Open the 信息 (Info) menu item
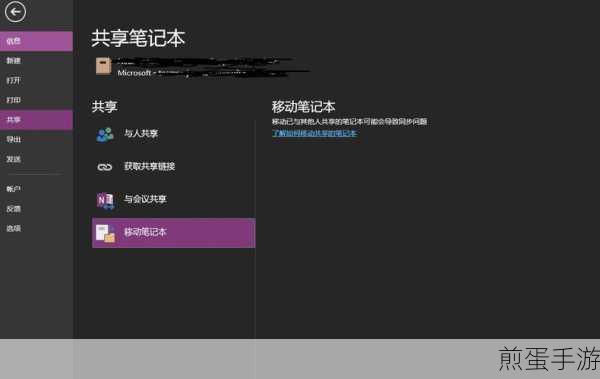 coord(36,41)
